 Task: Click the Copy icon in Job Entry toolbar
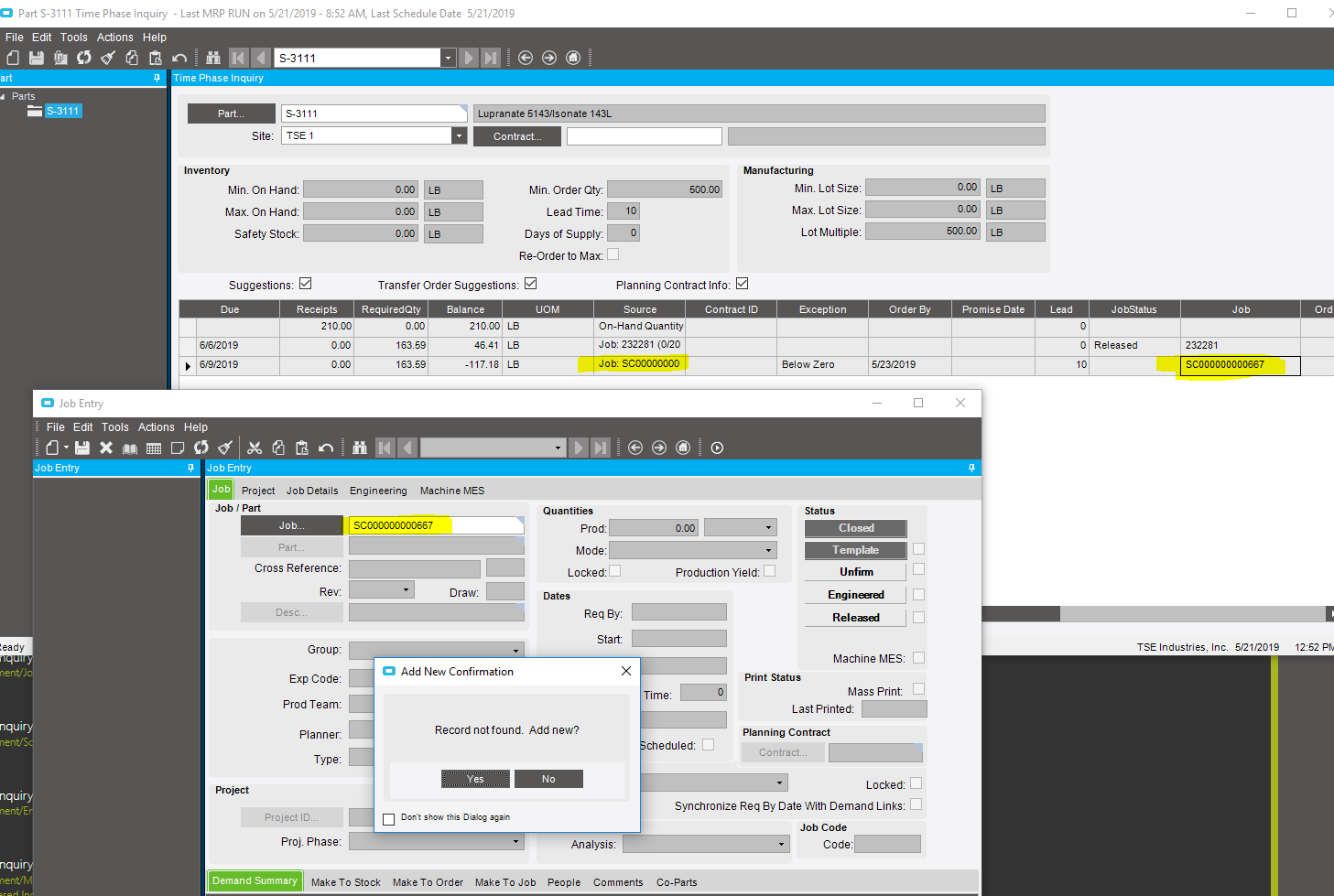(x=278, y=448)
